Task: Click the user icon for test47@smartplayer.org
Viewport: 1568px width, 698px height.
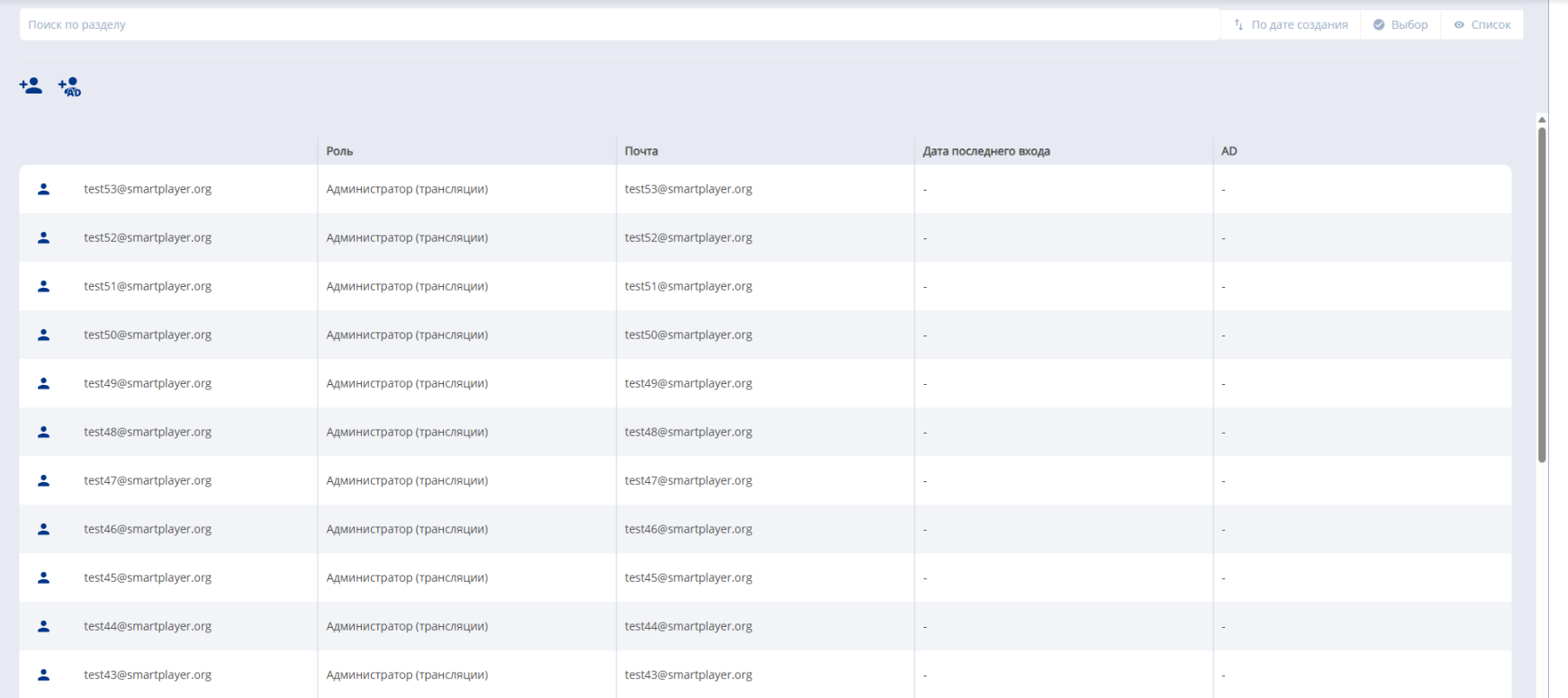Action: tap(43, 480)
